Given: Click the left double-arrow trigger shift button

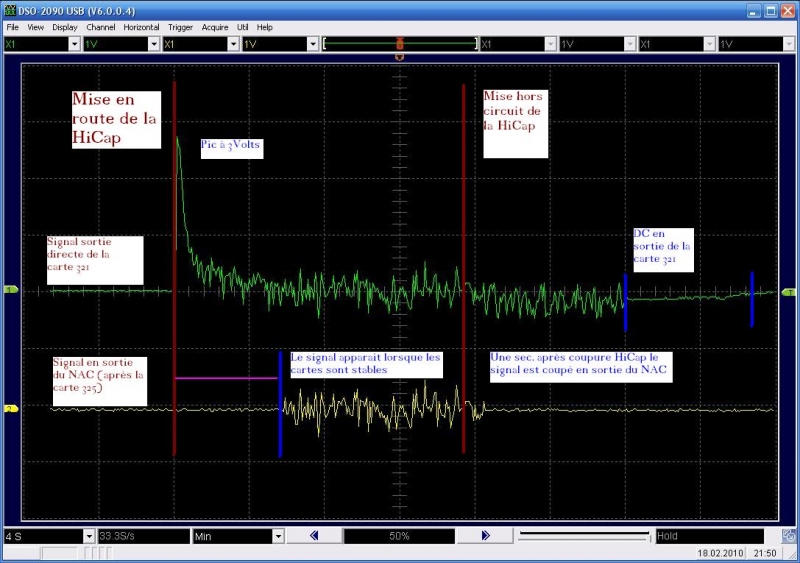Looking at the screenshot, I should 314,535.
